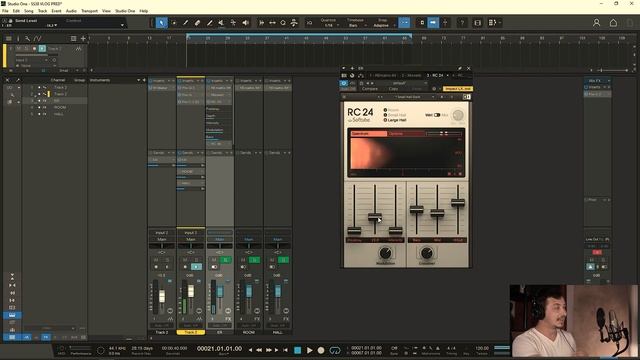640x360 pixels.
Task: Select the Small Hall program in RC 24
Action: pos(395,115)
